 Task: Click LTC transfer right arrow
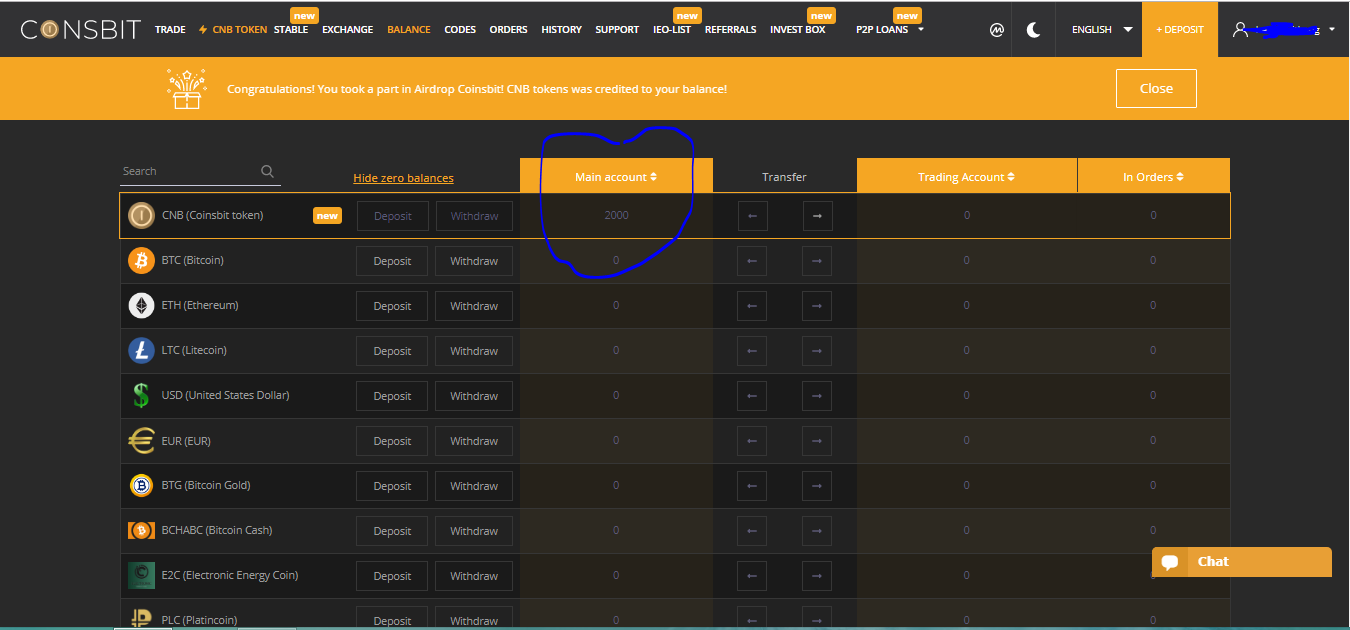[x=817, y=351]
